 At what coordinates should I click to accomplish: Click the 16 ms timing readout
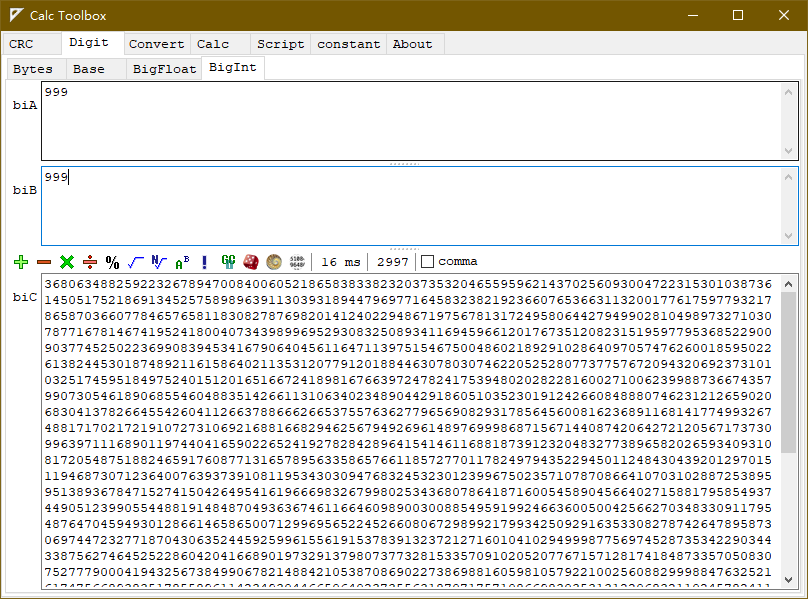coord(340,262)
